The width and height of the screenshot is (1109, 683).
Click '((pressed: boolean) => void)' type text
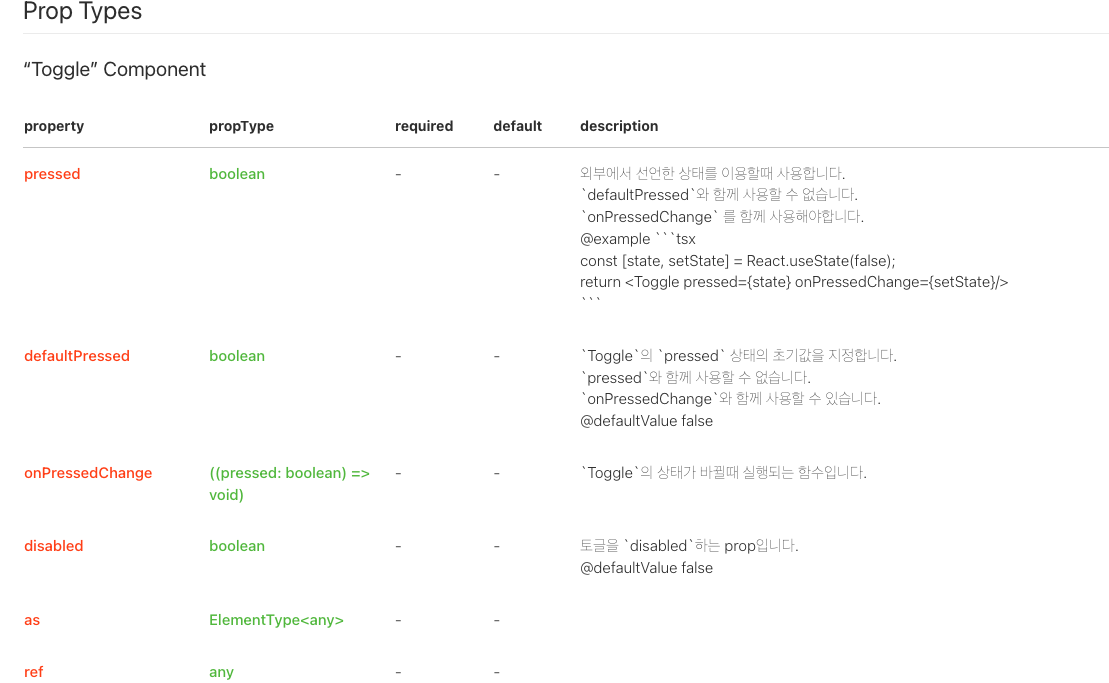289,484
